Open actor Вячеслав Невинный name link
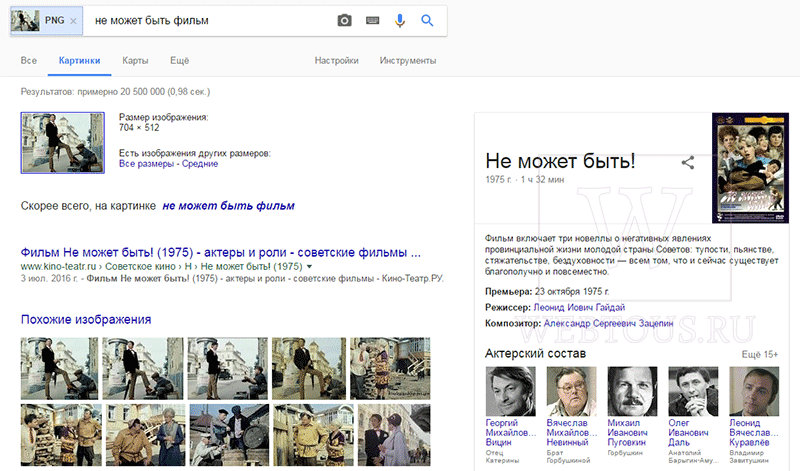This screenshot has height=471, width=800. (572, 433)
